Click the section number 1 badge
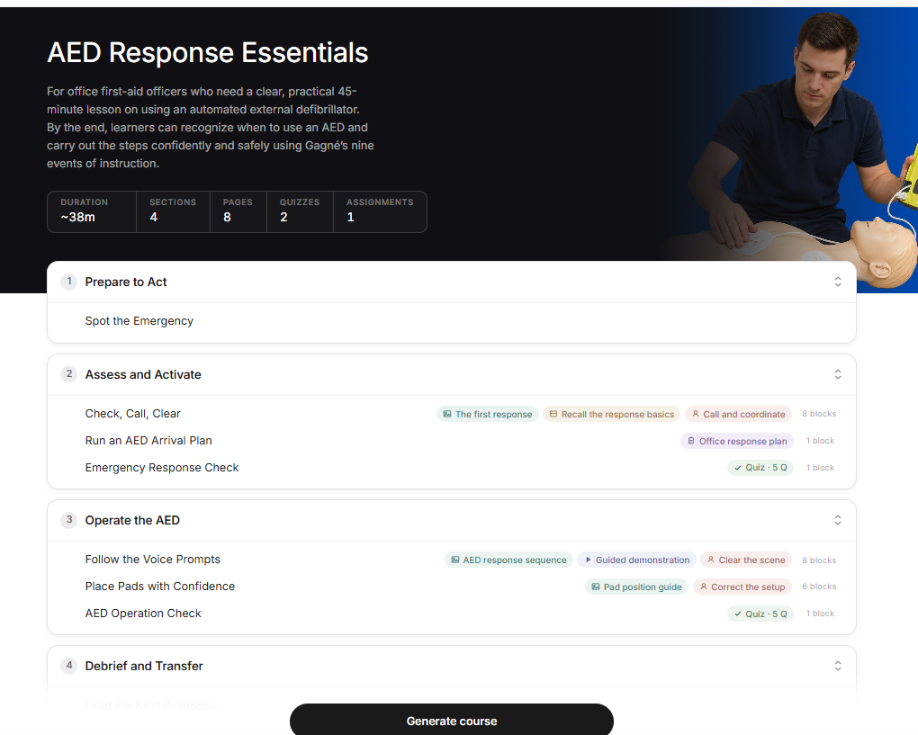This screenshot has height=735, width=918. [69, 281]
